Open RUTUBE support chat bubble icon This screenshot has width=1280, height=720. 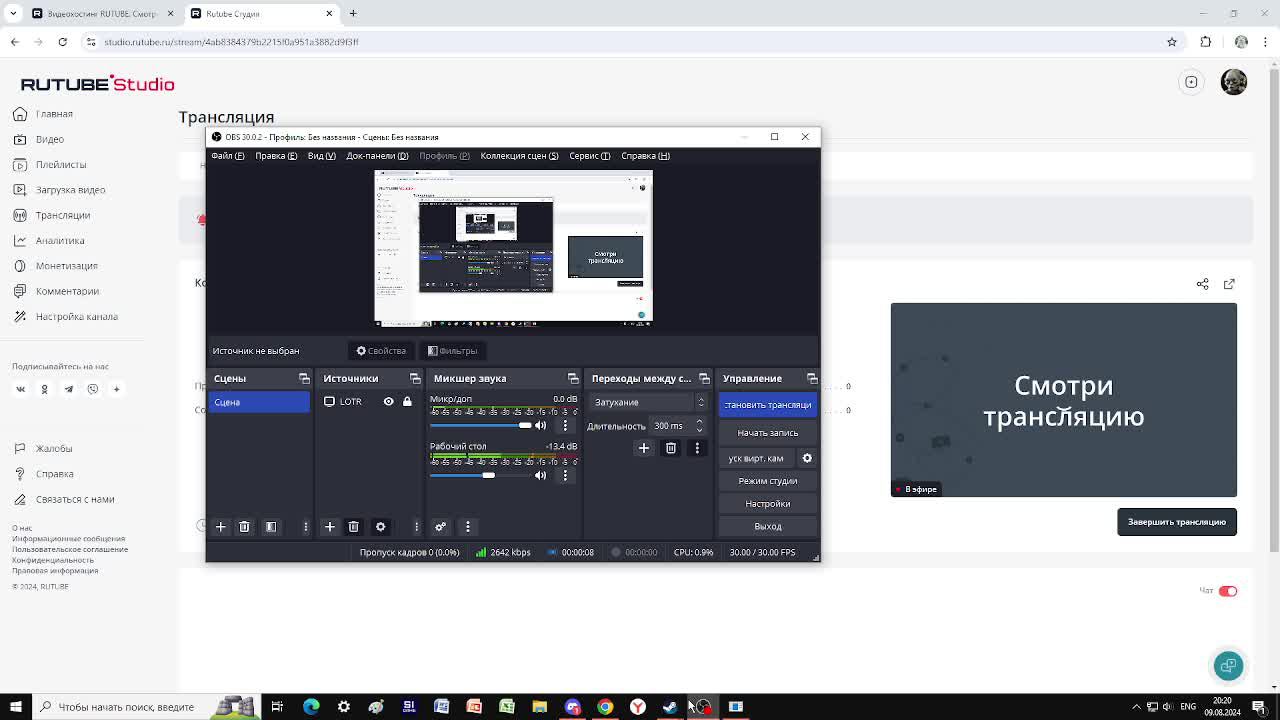[x=1228, y=666]
